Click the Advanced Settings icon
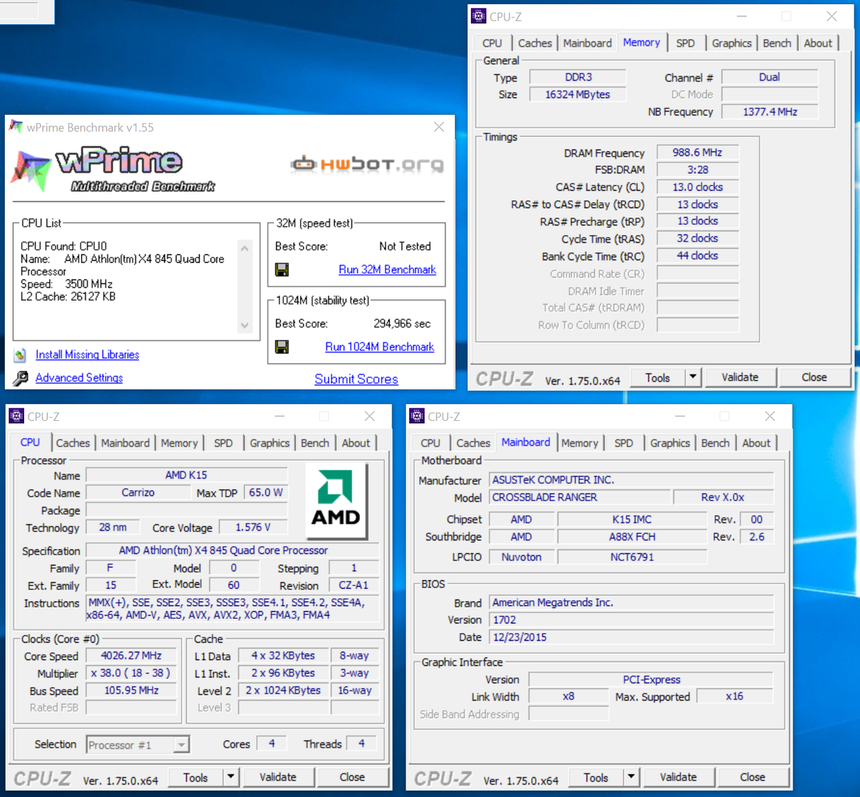The width and height of the screenshot is (860, 797). pyautogui.click(x=18, y=377)
